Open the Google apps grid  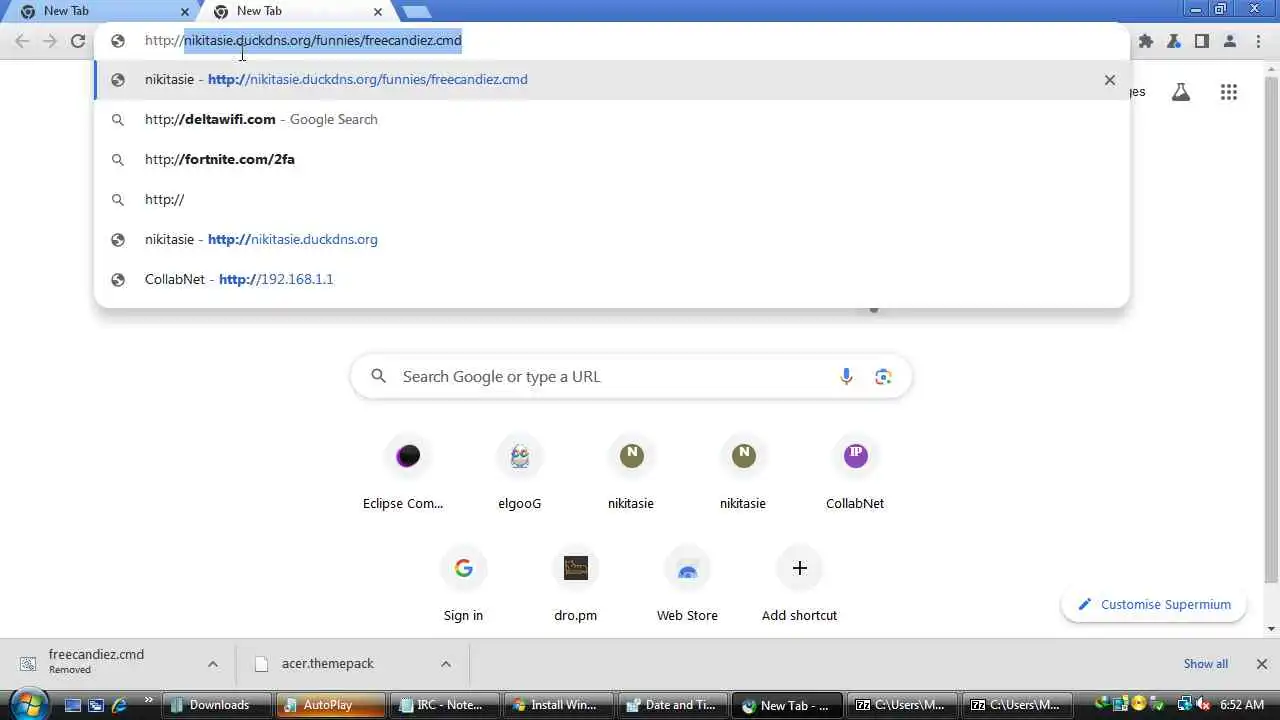coord(1229,92)
